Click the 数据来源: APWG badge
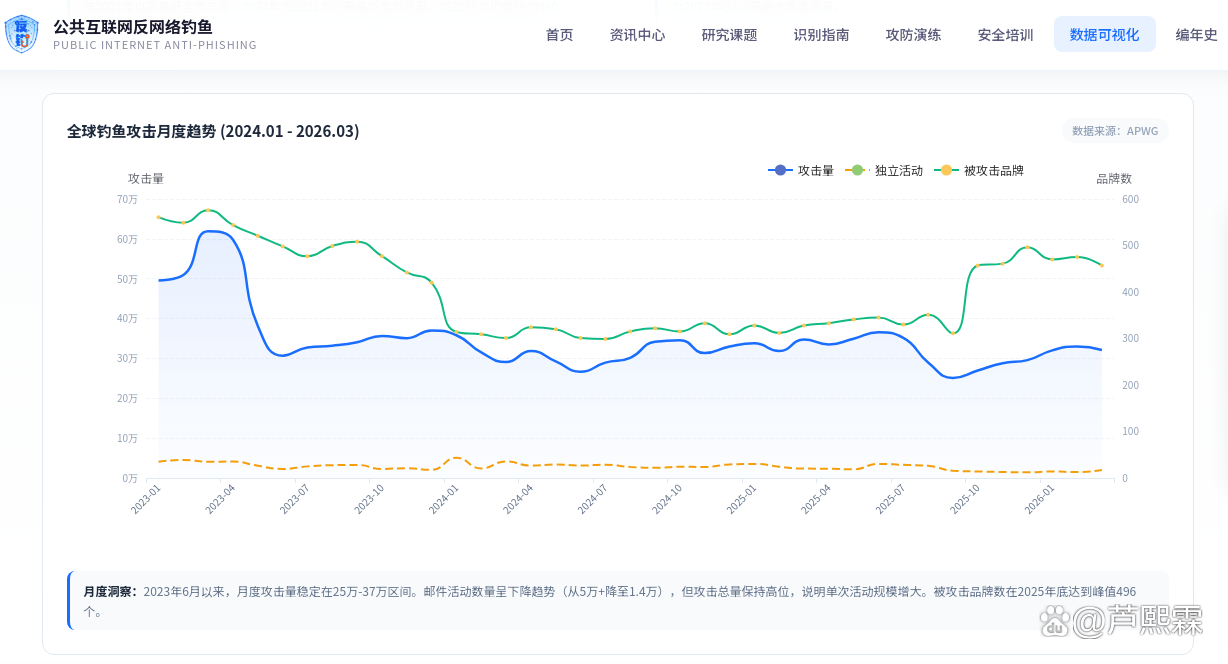This screenshot has width=1228, height=664. [1115, 131]
